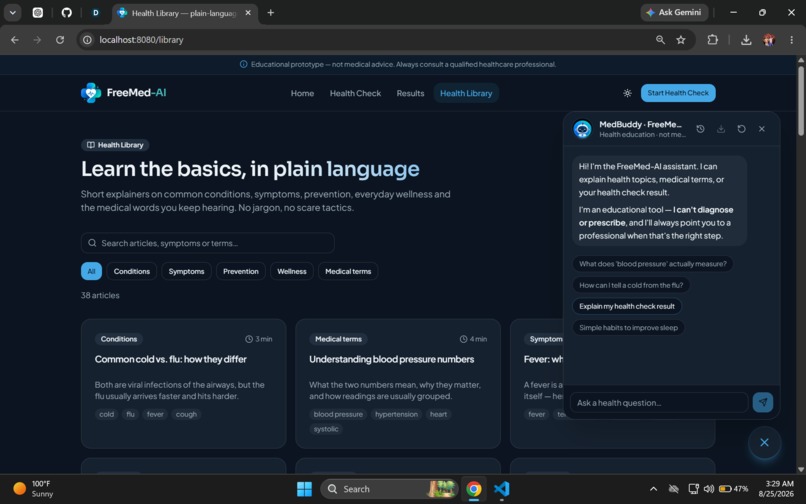
Task: Bookmark this page with the star icon
Action: (681, 40)
